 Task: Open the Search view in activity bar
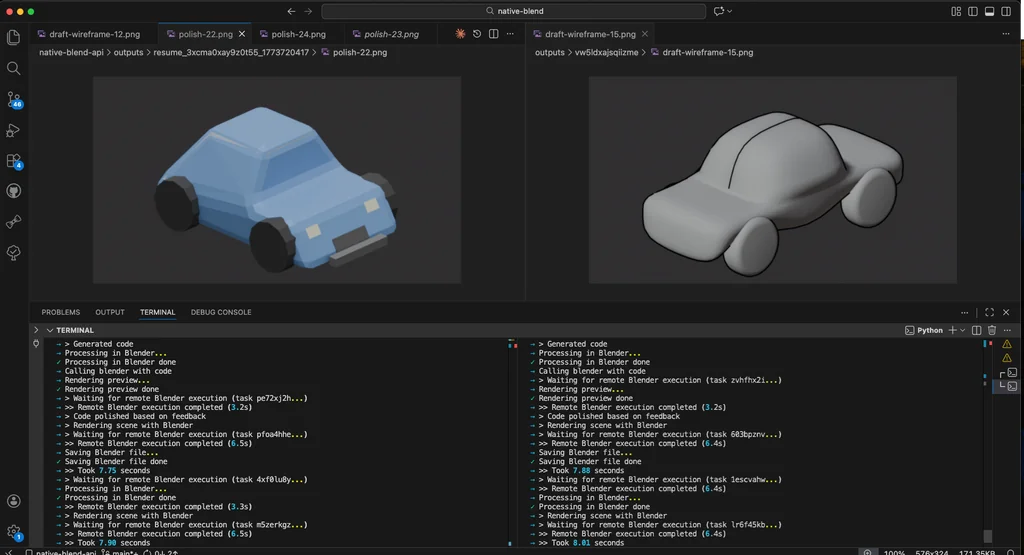click(x=14, y=68)
